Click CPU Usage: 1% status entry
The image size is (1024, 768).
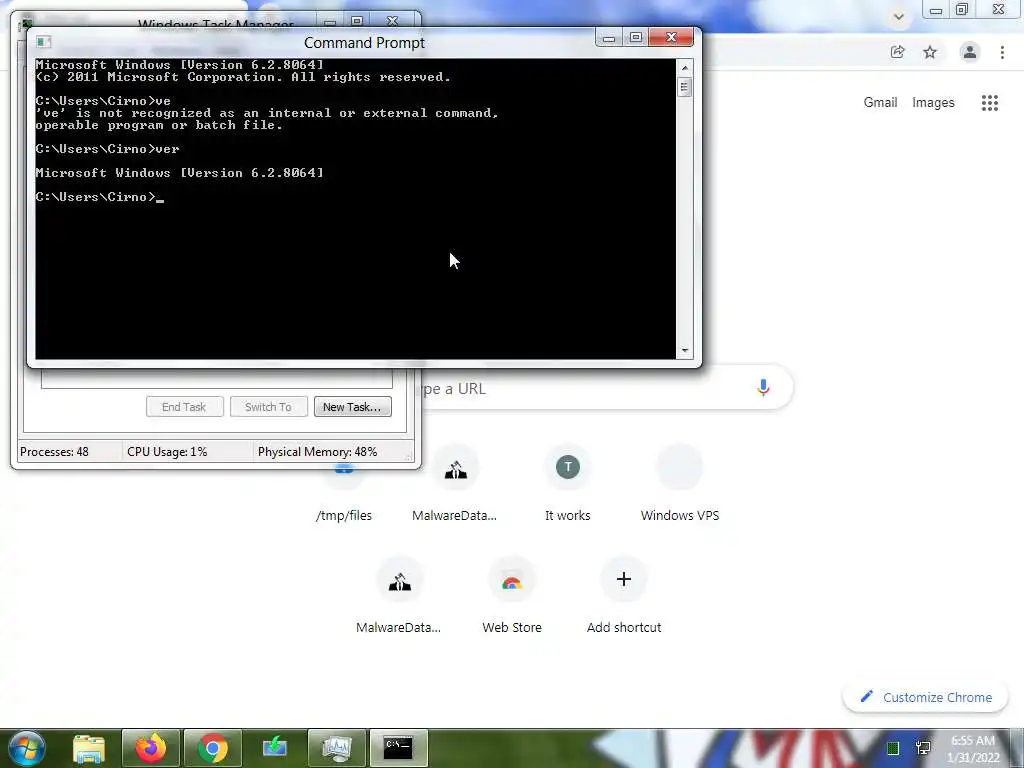167,452
